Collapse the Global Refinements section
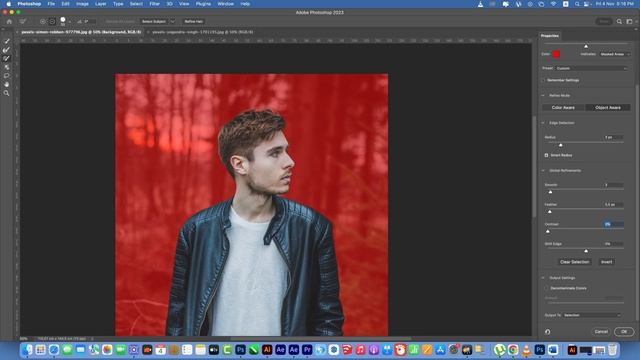Image resolution: width=640 pixels, height=360 pixels. point(543,171)
